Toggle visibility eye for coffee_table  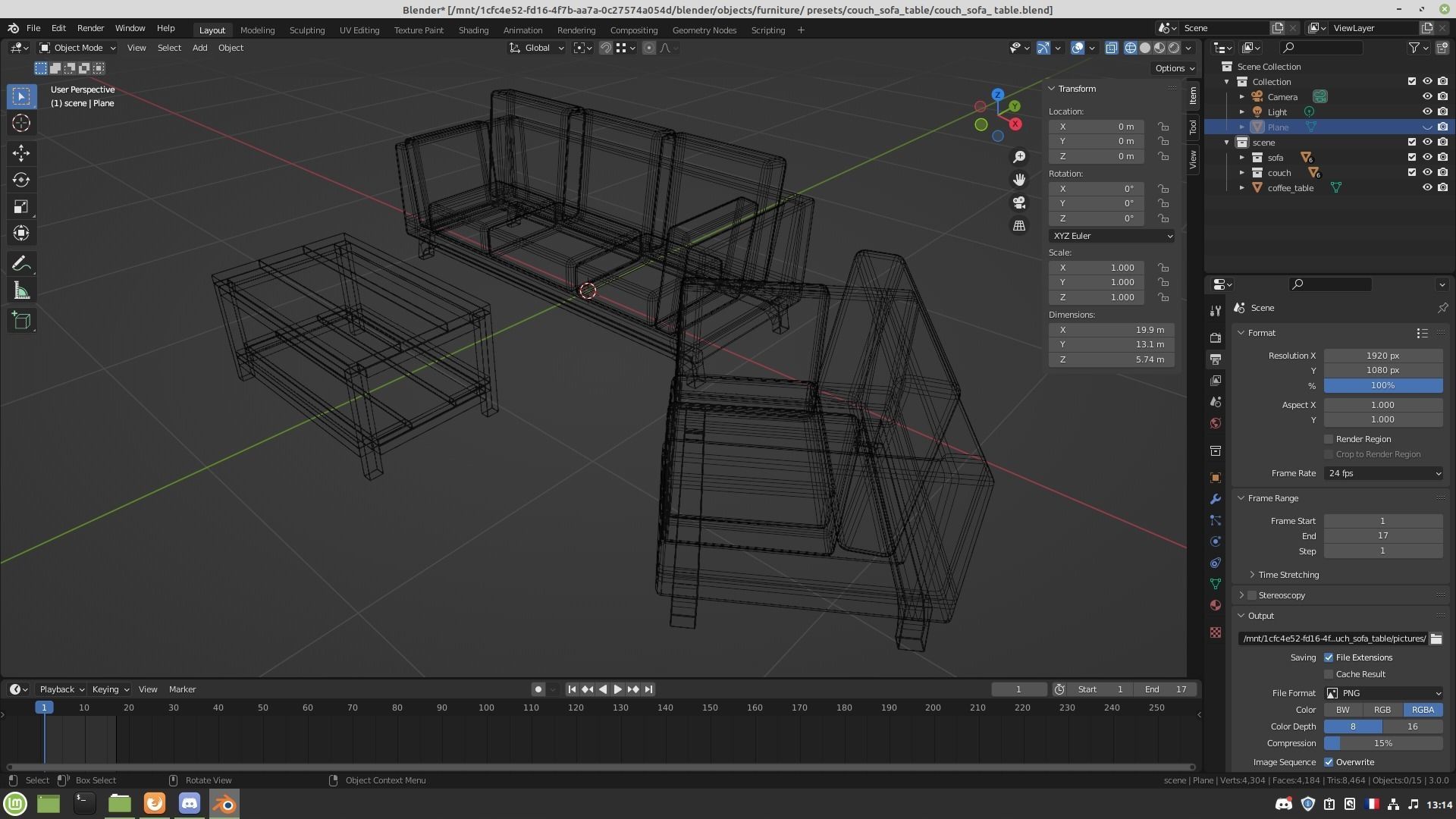coord(1427,188)
